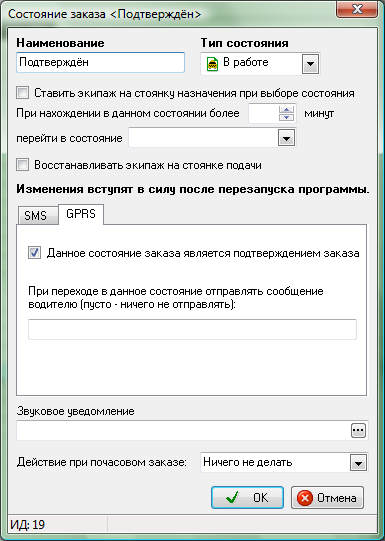Click the Действие при почасовом заказе label

[x=101, y=462]
